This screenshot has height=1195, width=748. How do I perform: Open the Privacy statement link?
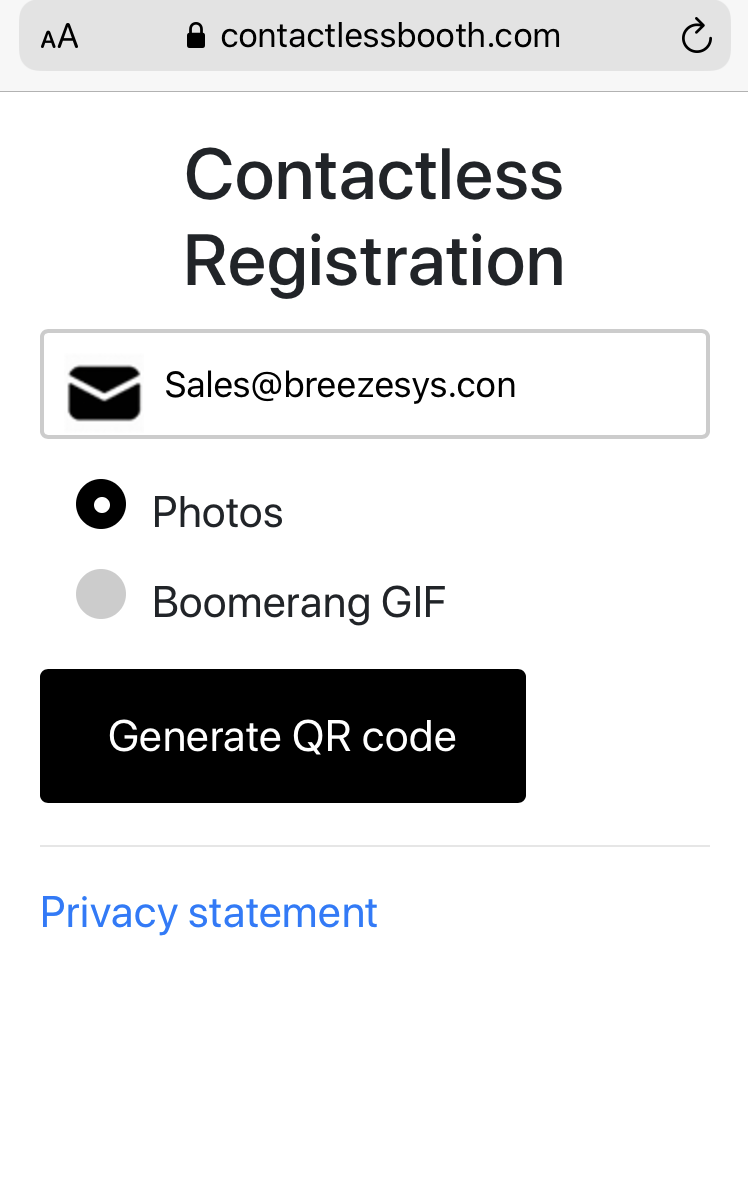click(x=209, y=912)
